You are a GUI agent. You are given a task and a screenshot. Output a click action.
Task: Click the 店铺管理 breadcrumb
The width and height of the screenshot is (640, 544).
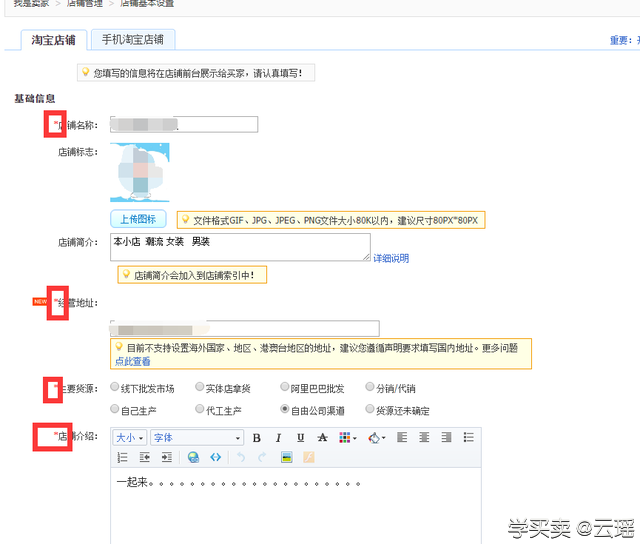[x=85, y=3]
